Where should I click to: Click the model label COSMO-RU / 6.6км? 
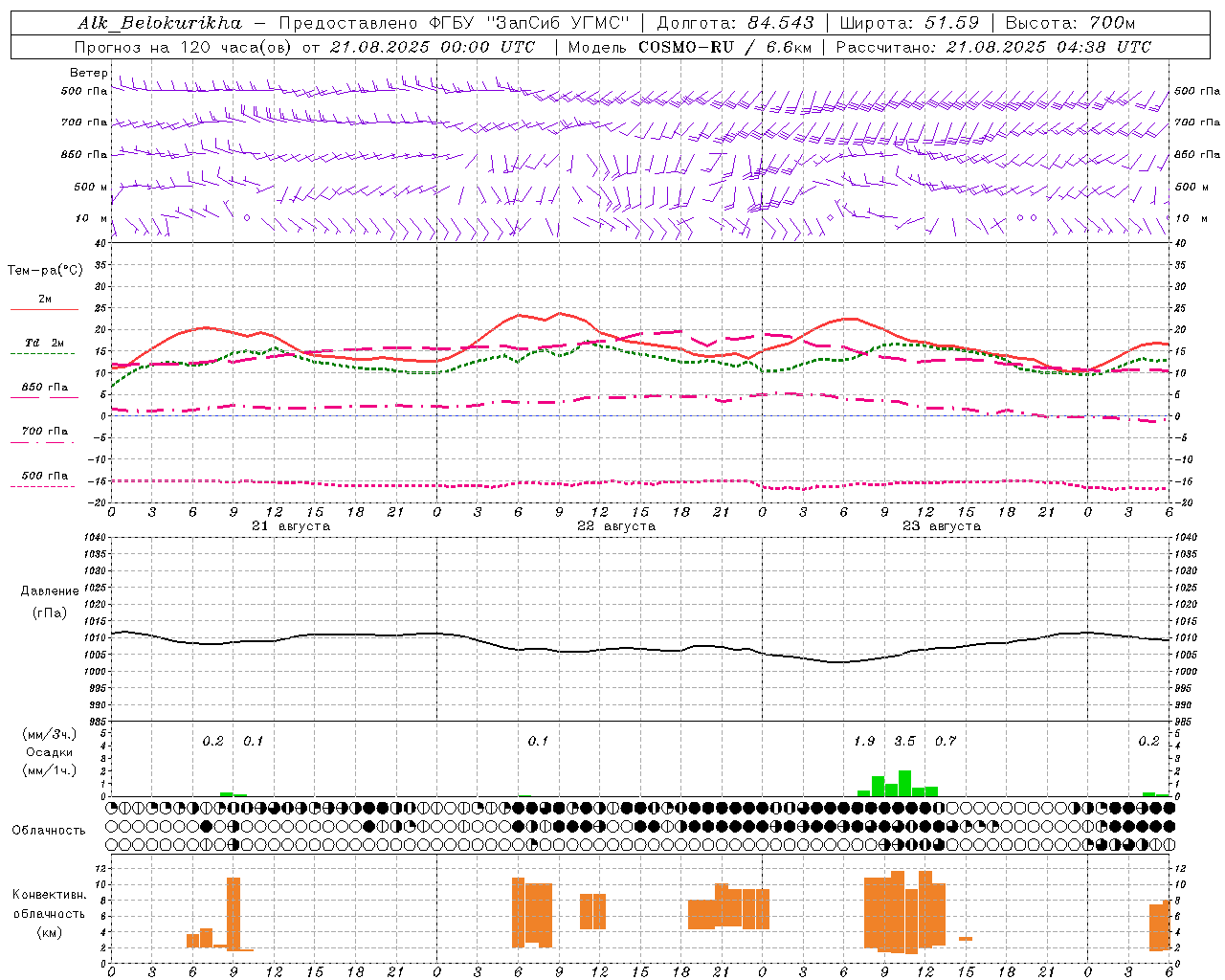point(724,47)
